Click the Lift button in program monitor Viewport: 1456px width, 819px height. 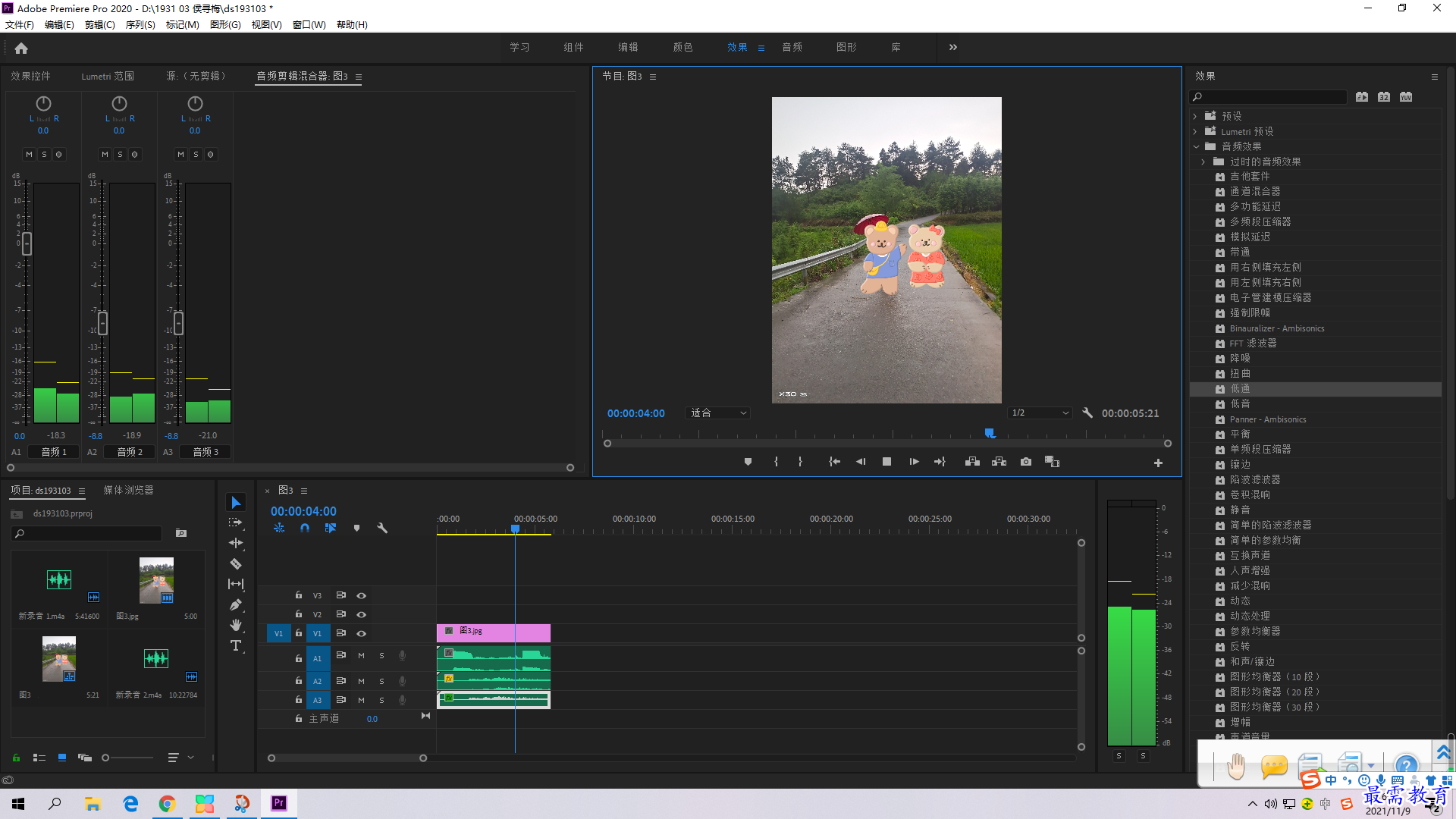[x=972, y=462]
